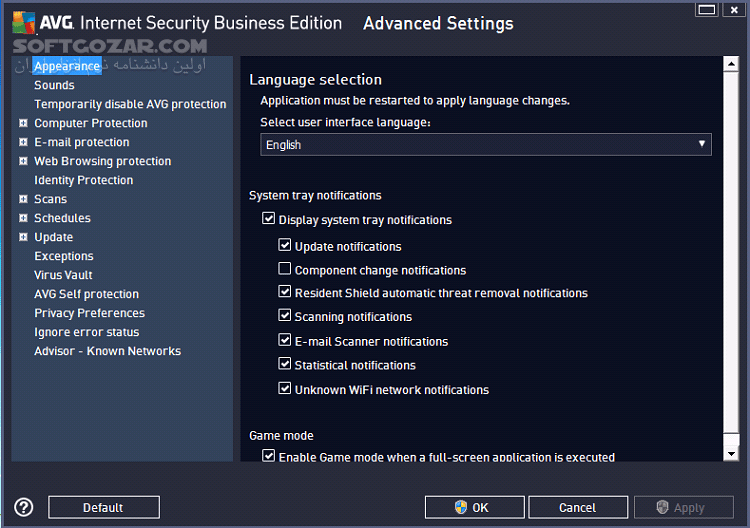
Task: Open the user interface language dropdown
Action: 485,144
